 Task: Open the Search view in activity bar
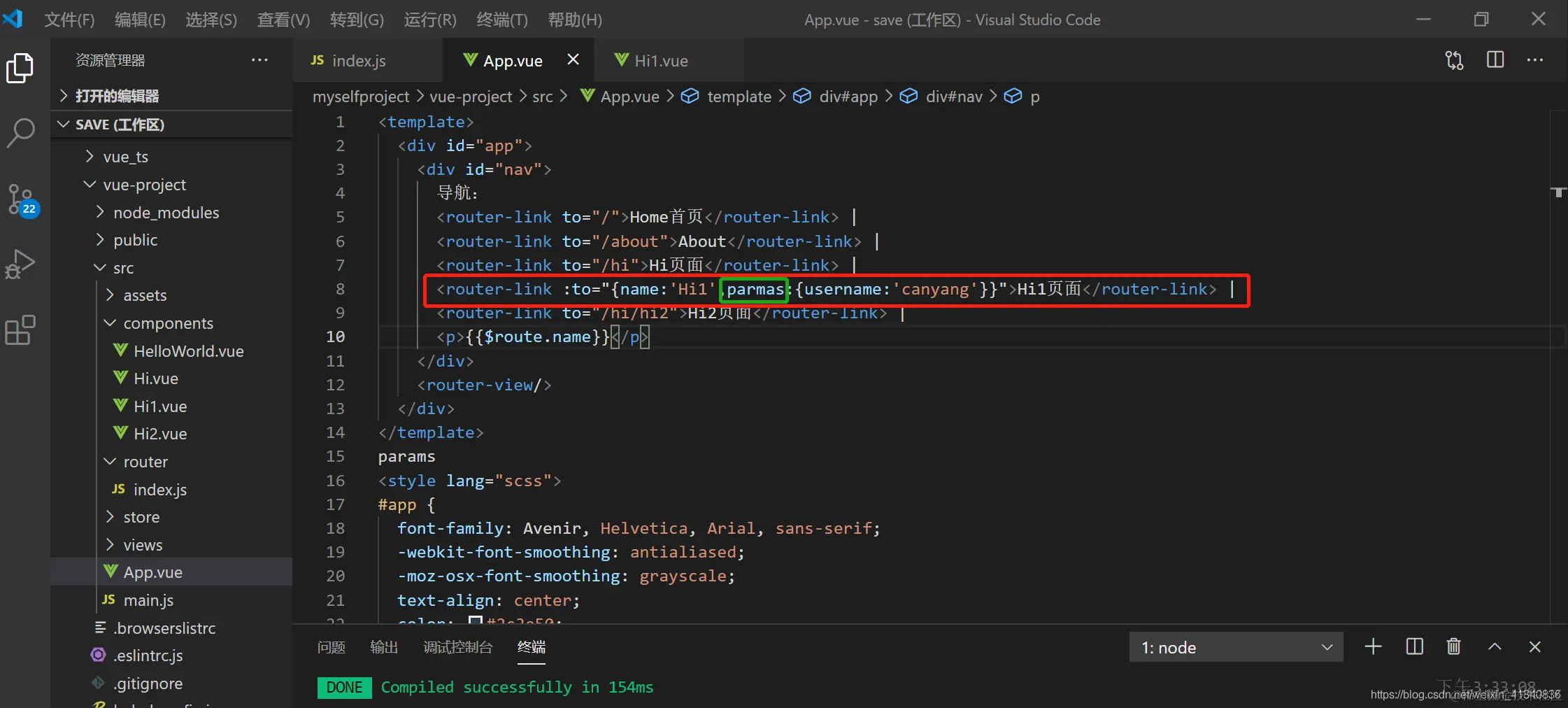pos(20,132)
